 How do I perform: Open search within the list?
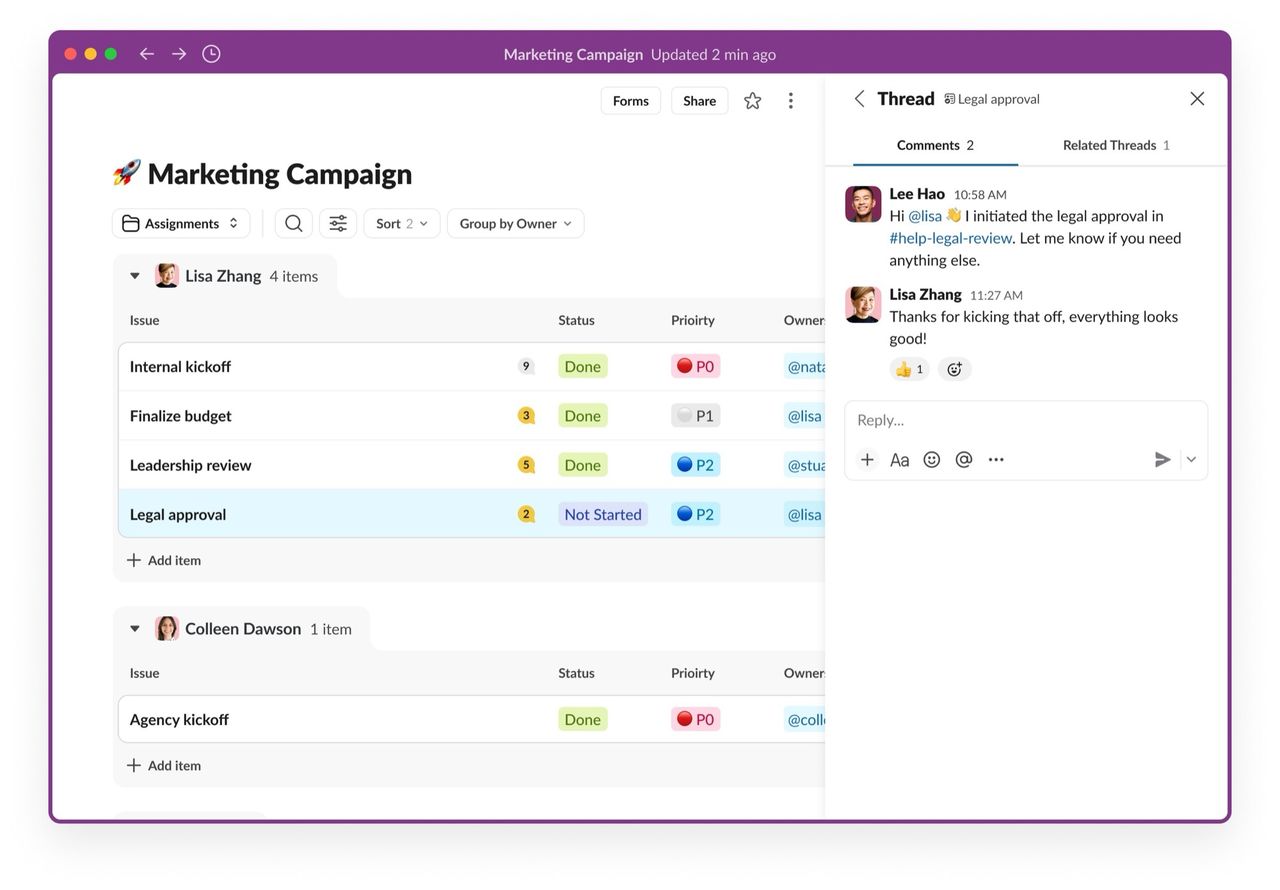293,223
